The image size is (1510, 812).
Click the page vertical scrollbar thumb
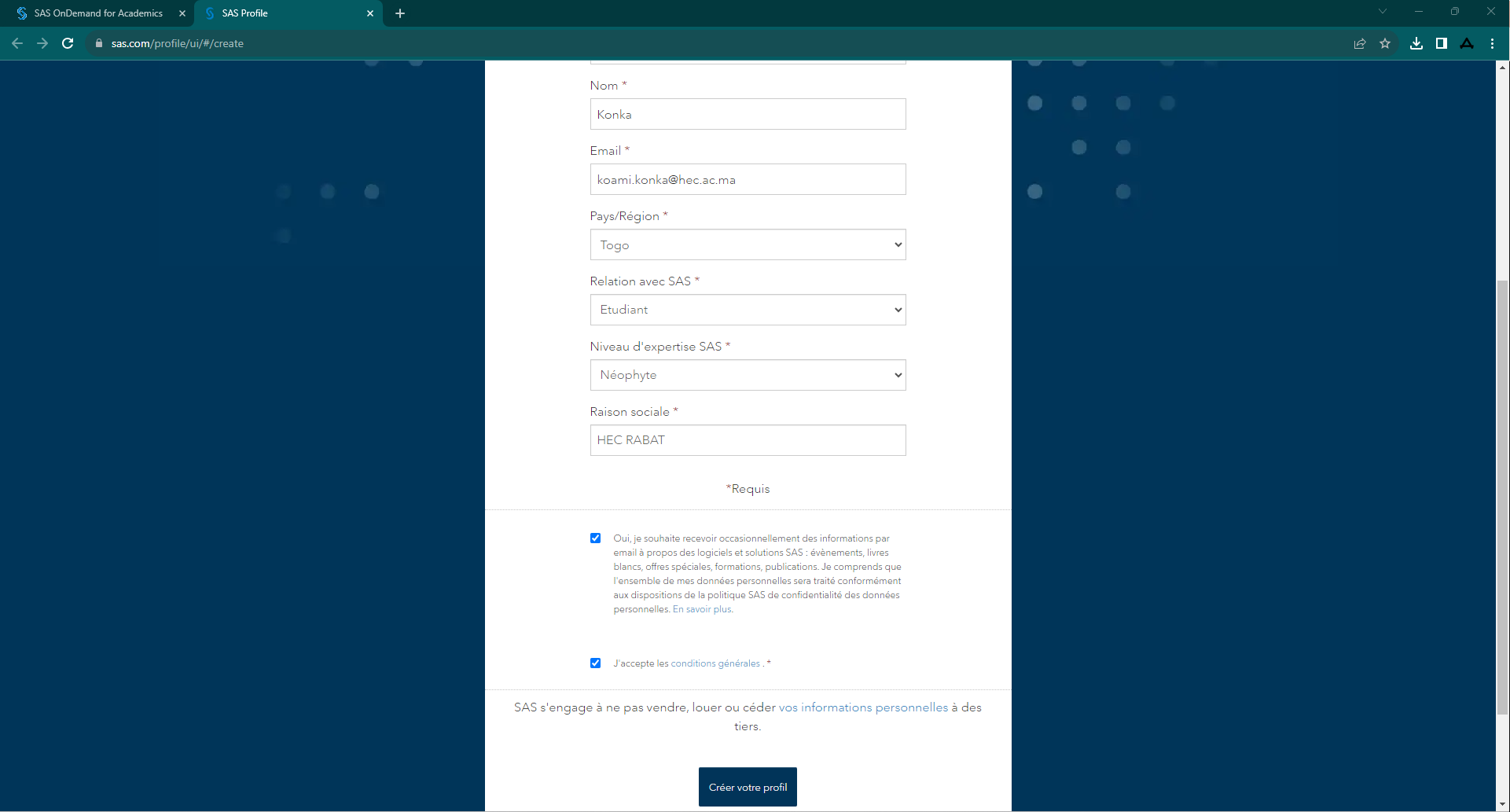click(x=1502, y=498)
